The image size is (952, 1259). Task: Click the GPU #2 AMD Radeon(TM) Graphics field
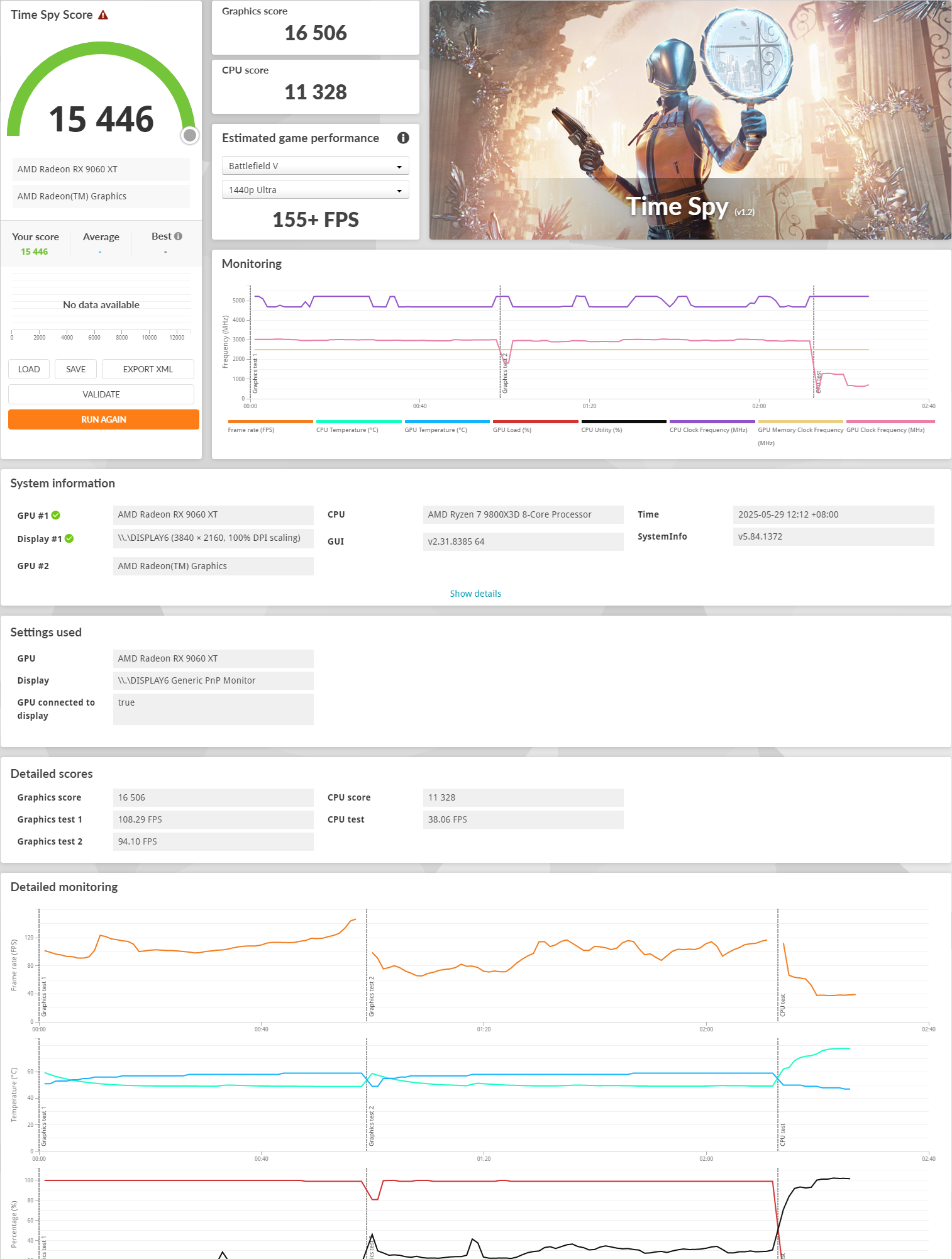[x=213, y=566]
